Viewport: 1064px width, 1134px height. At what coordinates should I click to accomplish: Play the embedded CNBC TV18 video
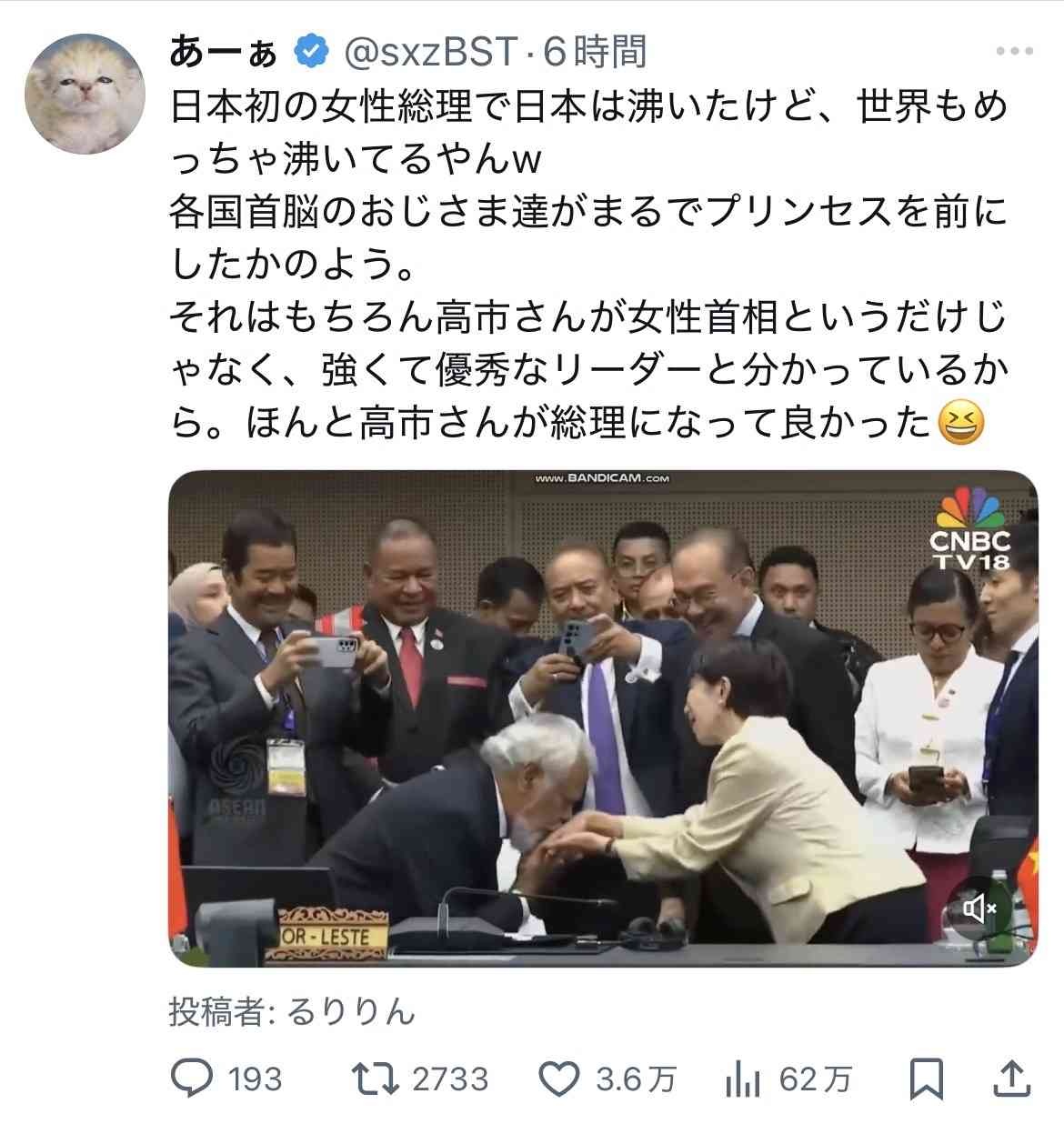pyautogui.click(x=604, y=718)
